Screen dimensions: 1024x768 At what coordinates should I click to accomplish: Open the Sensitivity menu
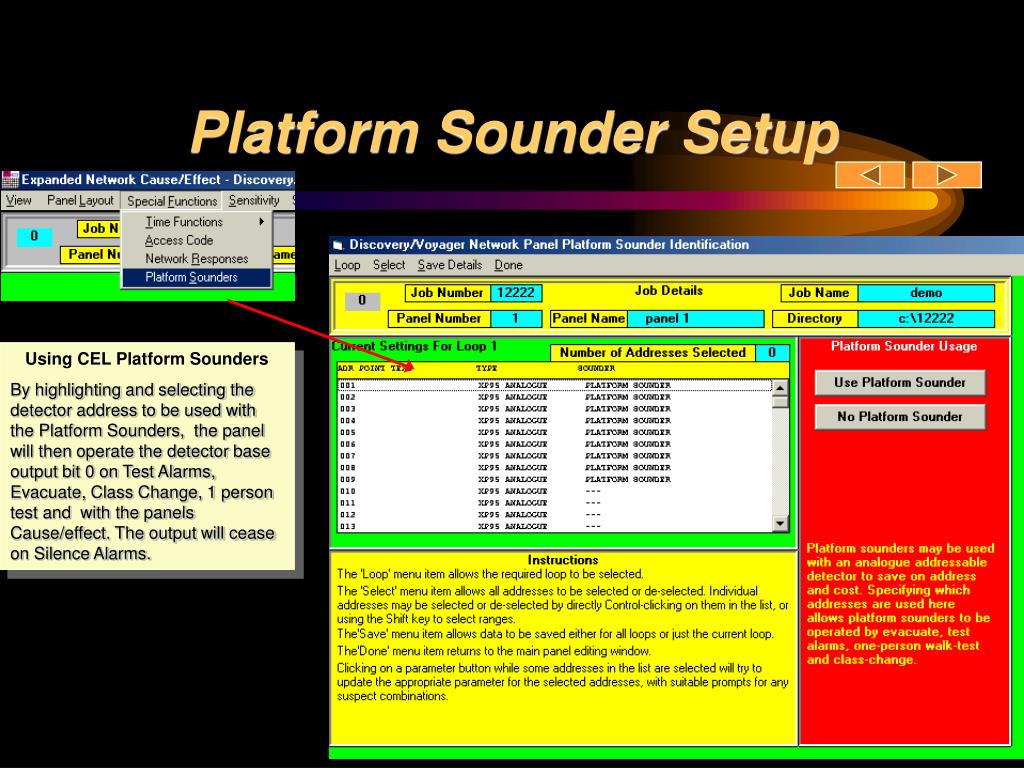[254, 200]
